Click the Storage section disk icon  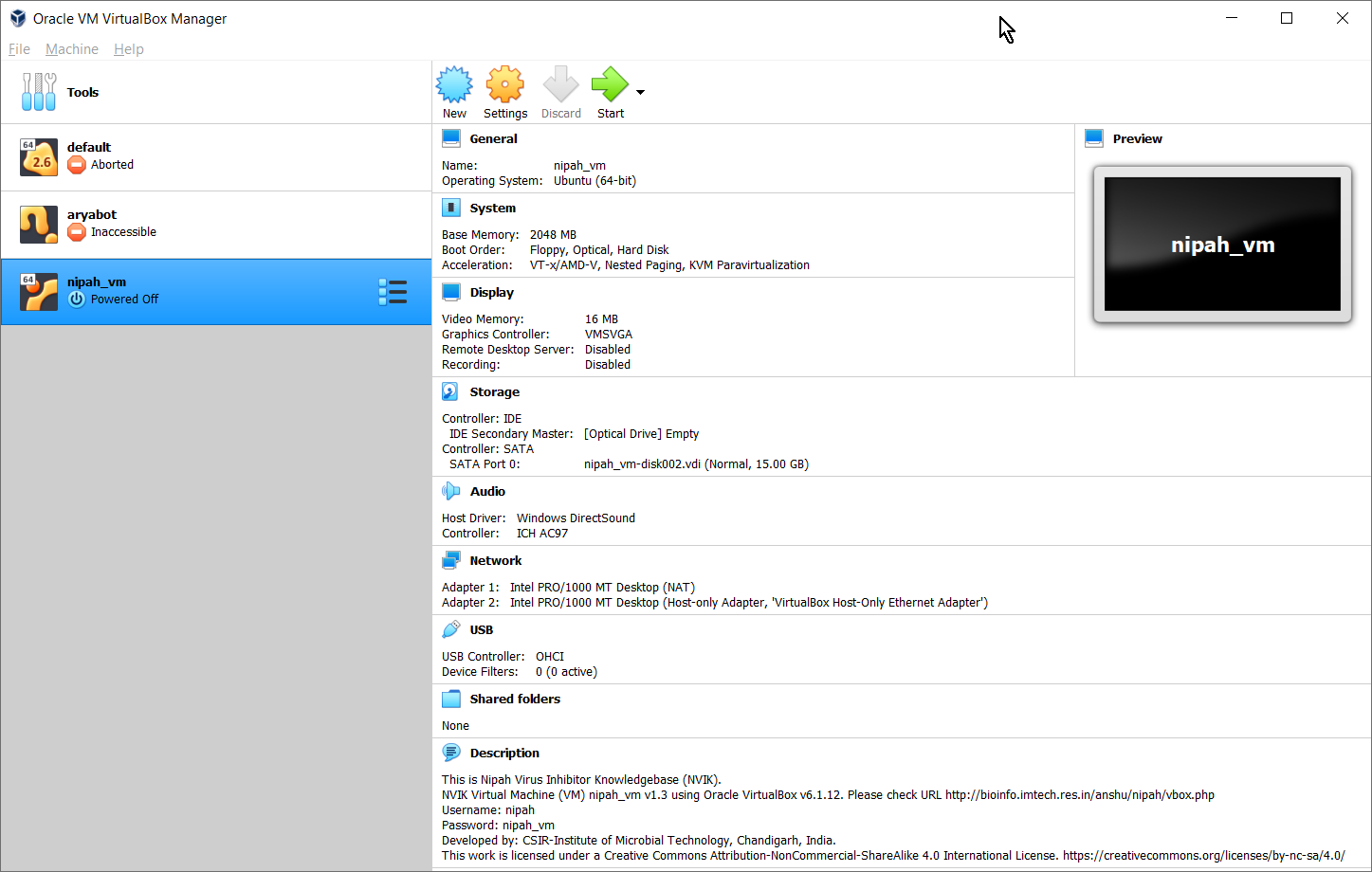point(450,391)
